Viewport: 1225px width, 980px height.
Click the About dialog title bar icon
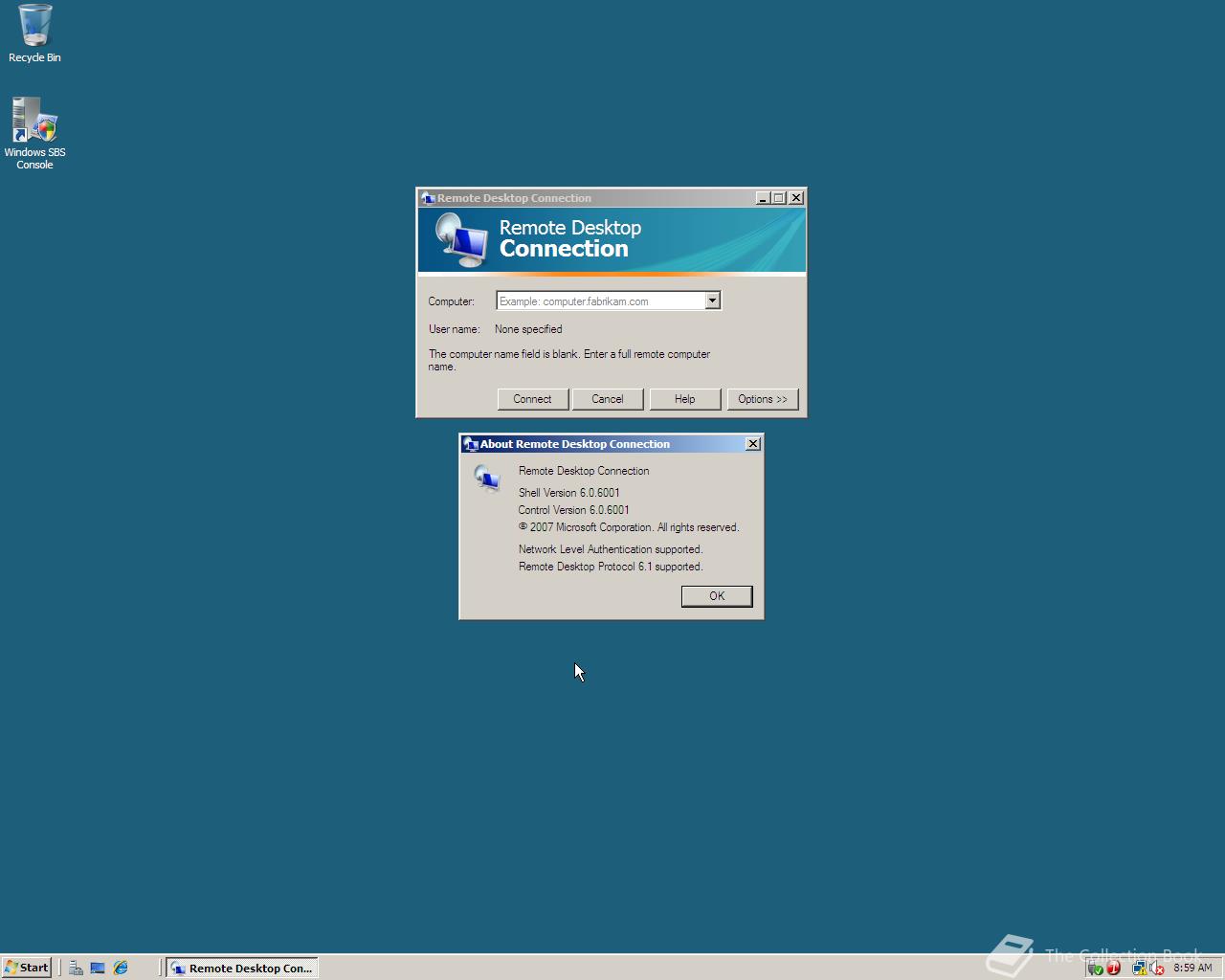(x=471, y=444)
